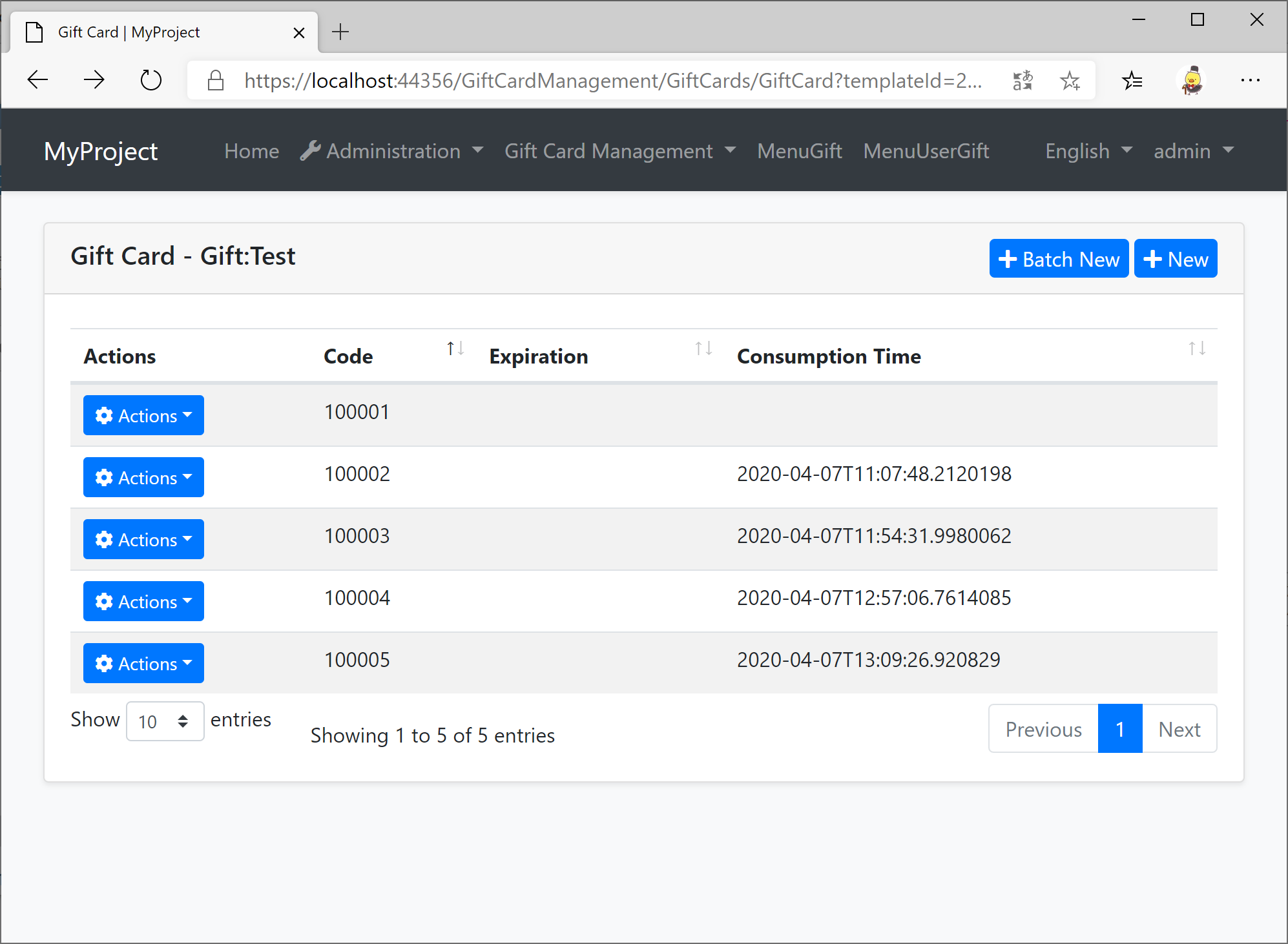1288x944 pixels.
Task: Go to the Next page of entries
Action: click(1179, 729)
